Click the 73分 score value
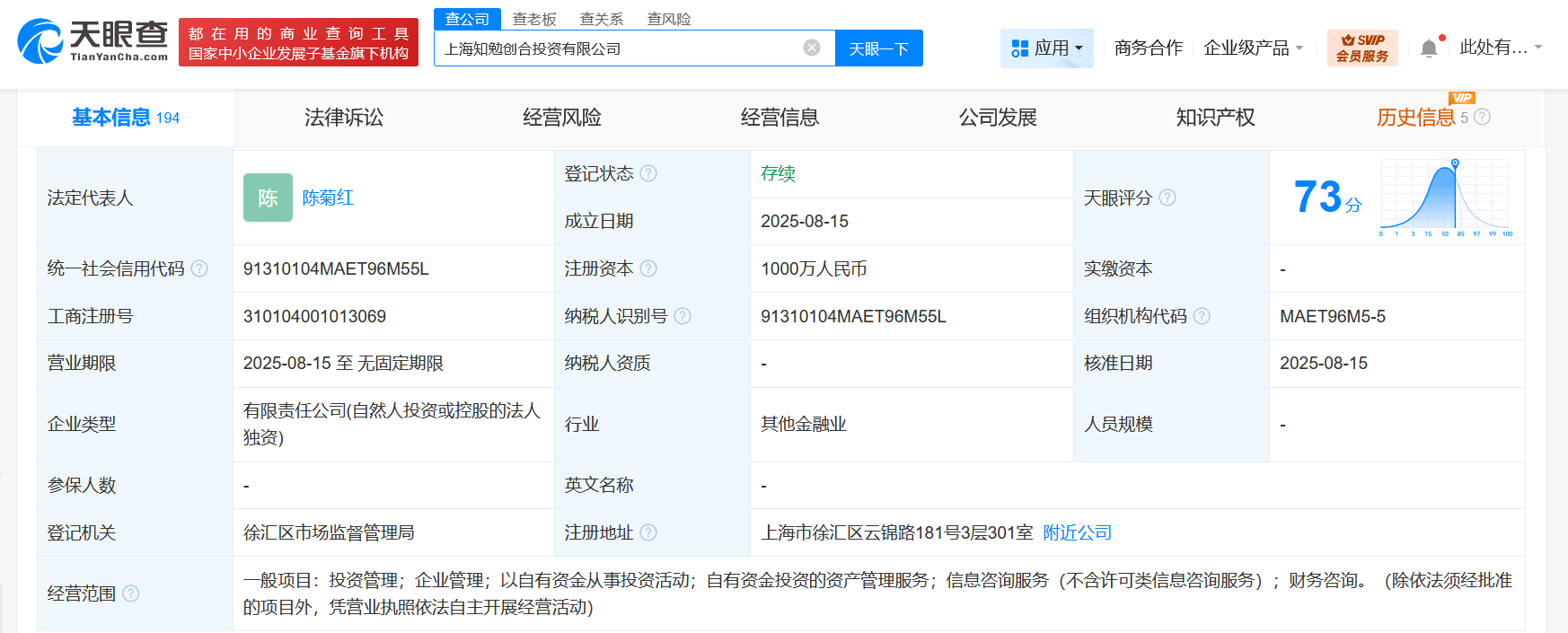Viewport: 1568px width, 633px height. 1327,197
